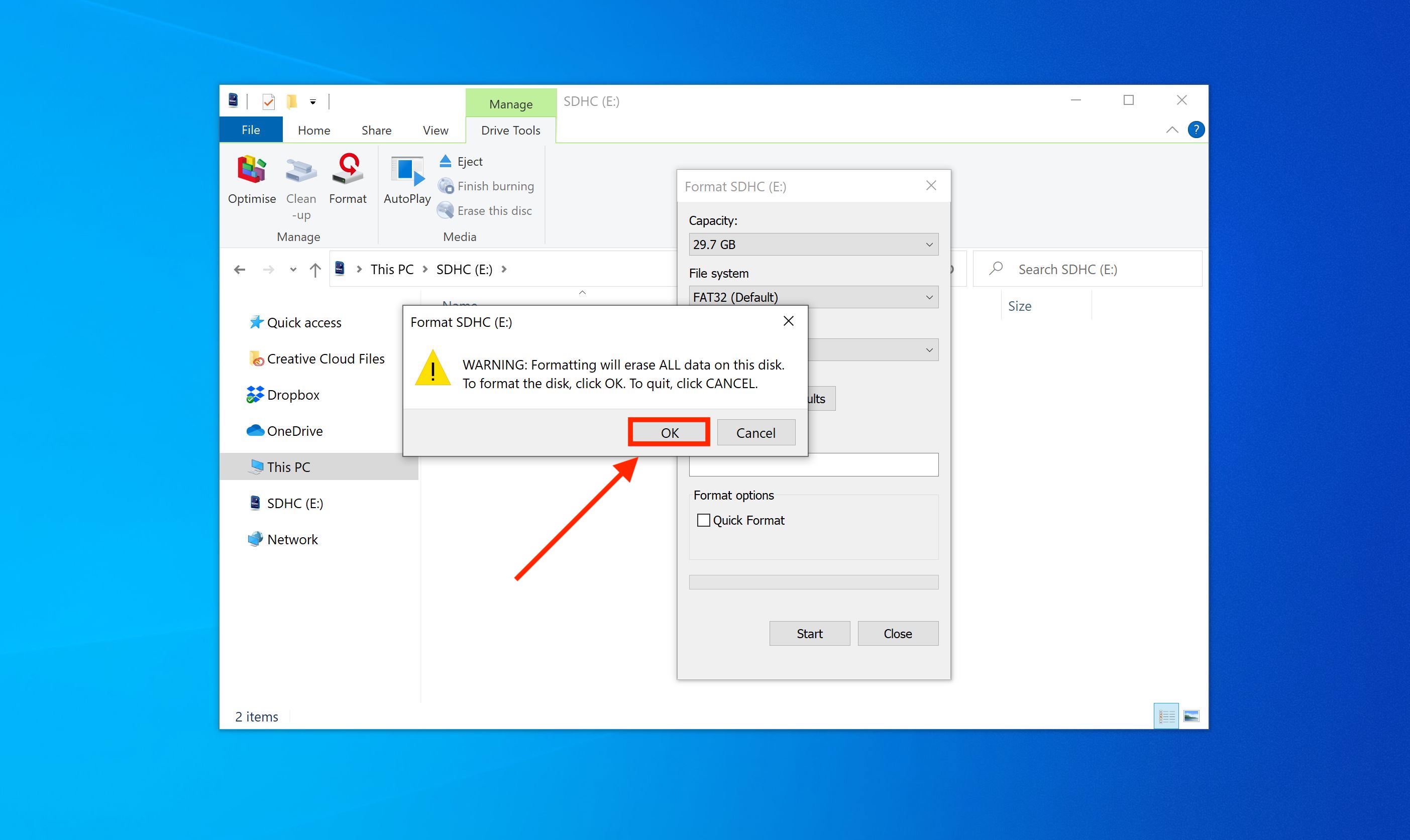Image resolution: width=1410 pixels, height=840 pixels.
Task: Click Cancel to abort formatting
Action: pos(756,432)
